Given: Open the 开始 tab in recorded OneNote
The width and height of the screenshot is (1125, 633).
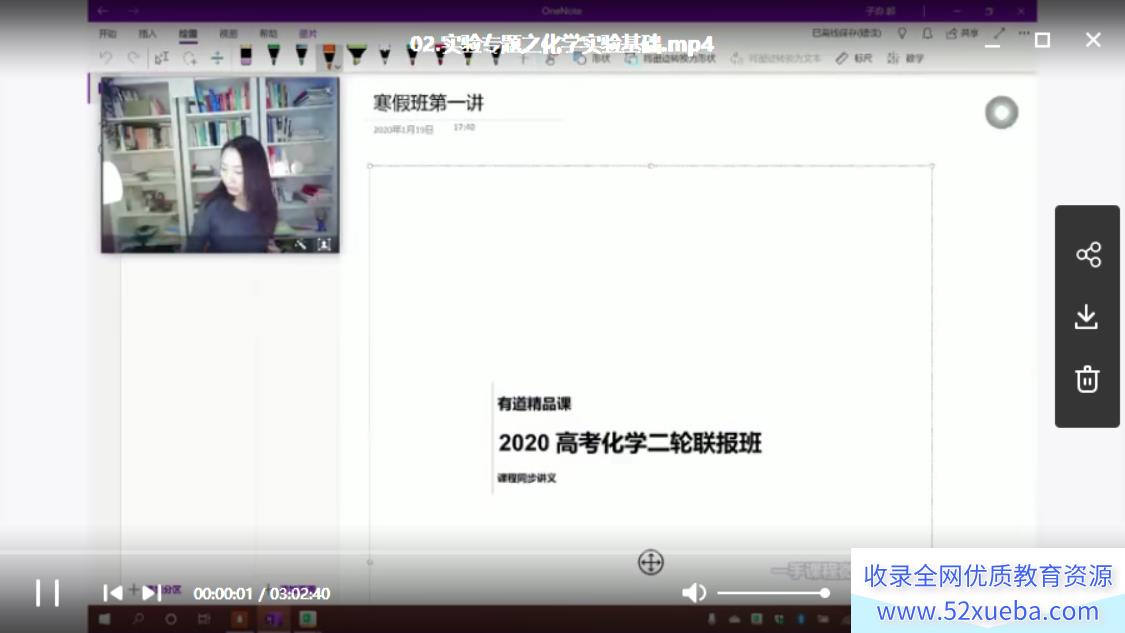Looking at the screenshot, I should (x=108, y=34).
